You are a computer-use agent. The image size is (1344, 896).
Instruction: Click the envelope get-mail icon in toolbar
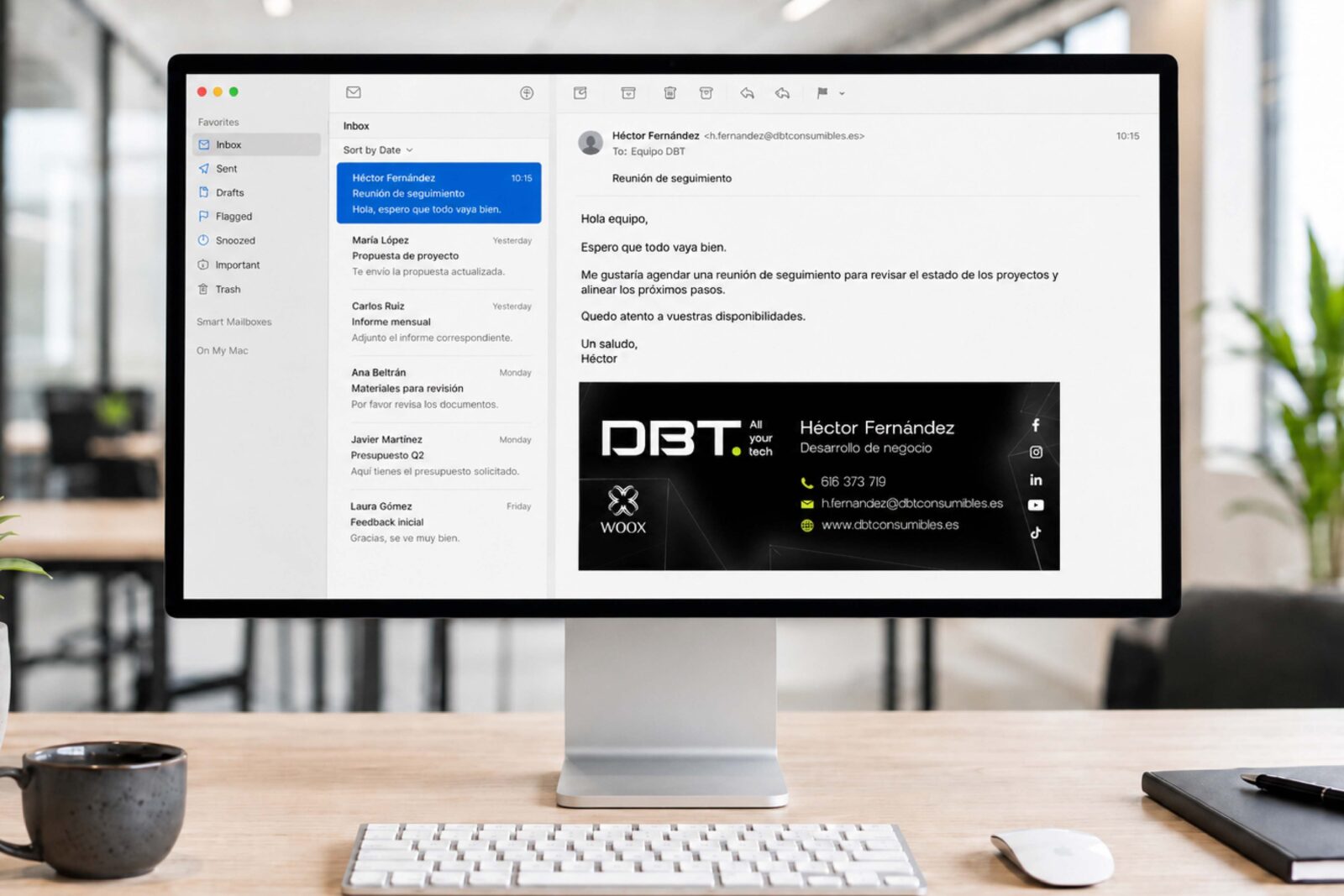pos(354,92)
